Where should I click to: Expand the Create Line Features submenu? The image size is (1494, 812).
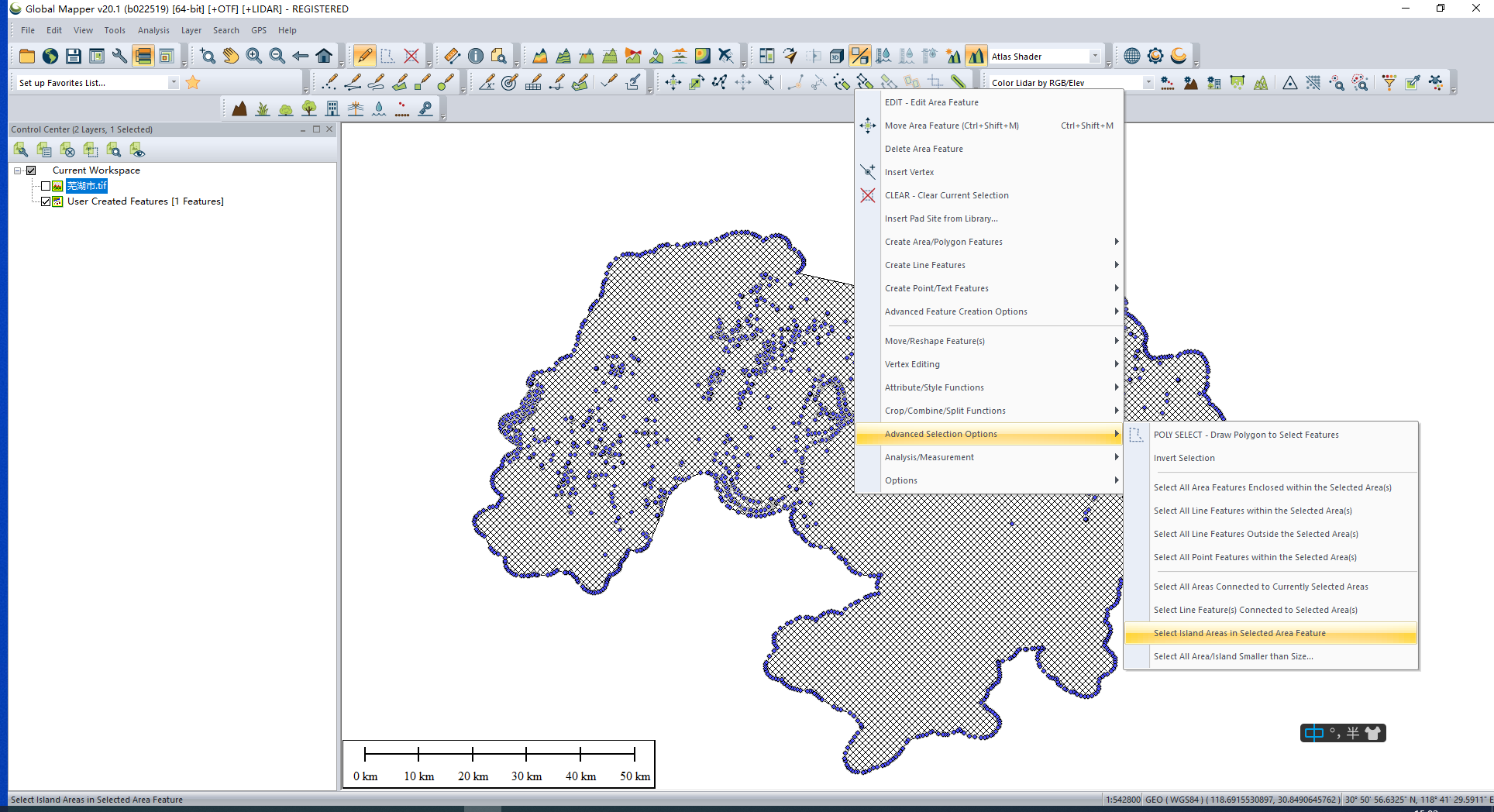(990, 265)
